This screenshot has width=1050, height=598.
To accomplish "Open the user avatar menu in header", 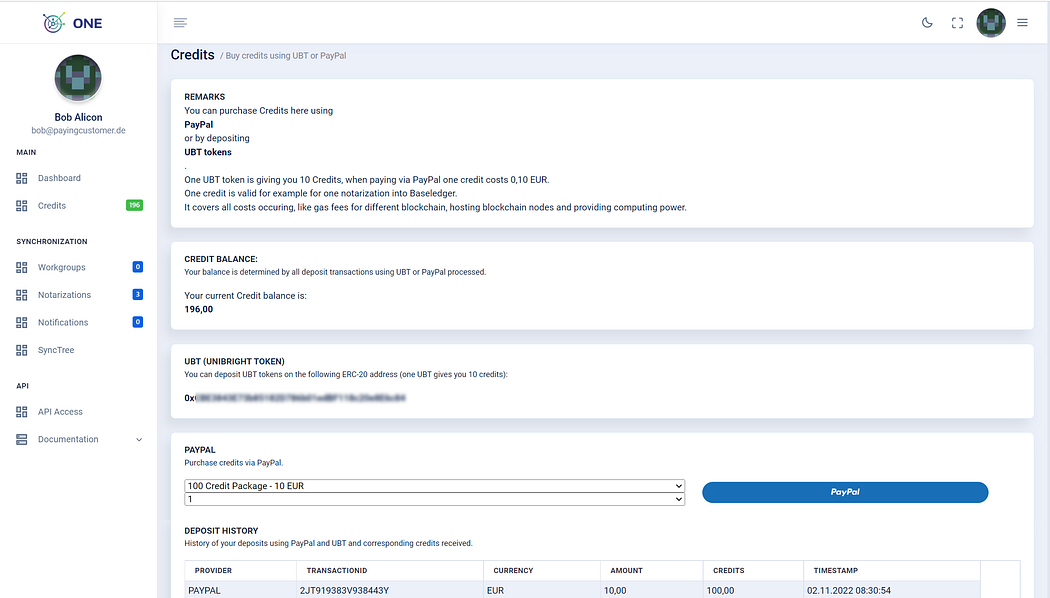I will point(990,23).
